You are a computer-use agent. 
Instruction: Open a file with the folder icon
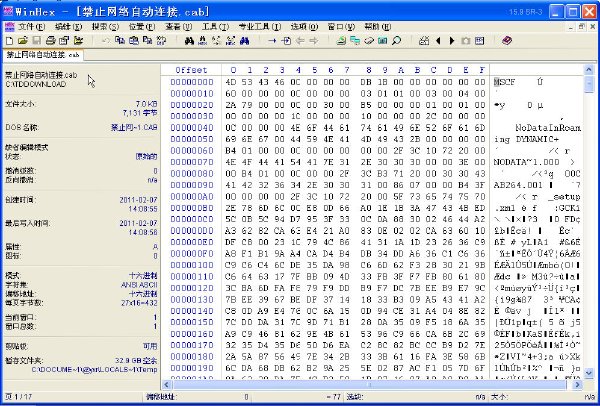(23, 41)
